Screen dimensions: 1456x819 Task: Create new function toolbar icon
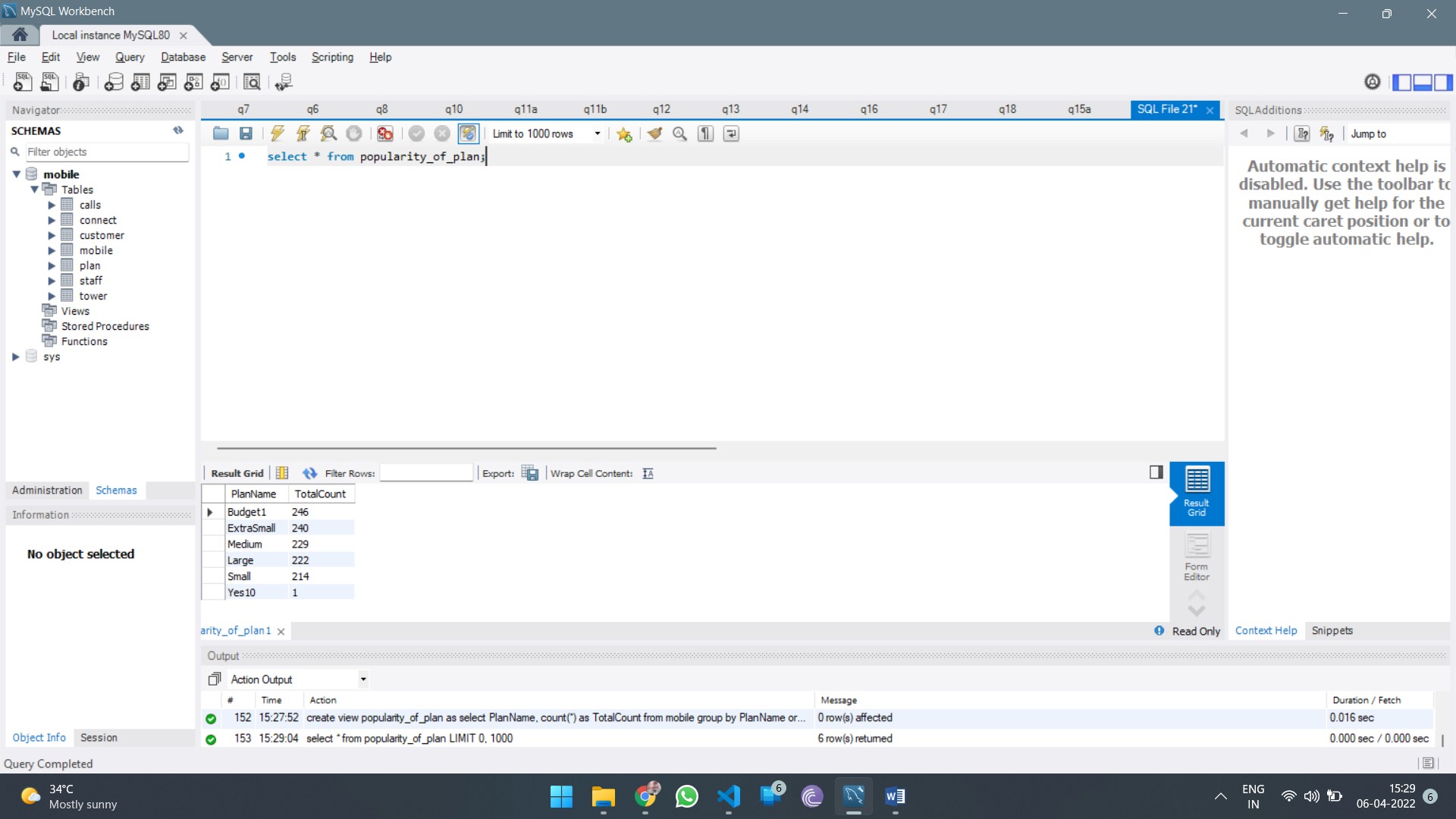(x=220, y=82)
